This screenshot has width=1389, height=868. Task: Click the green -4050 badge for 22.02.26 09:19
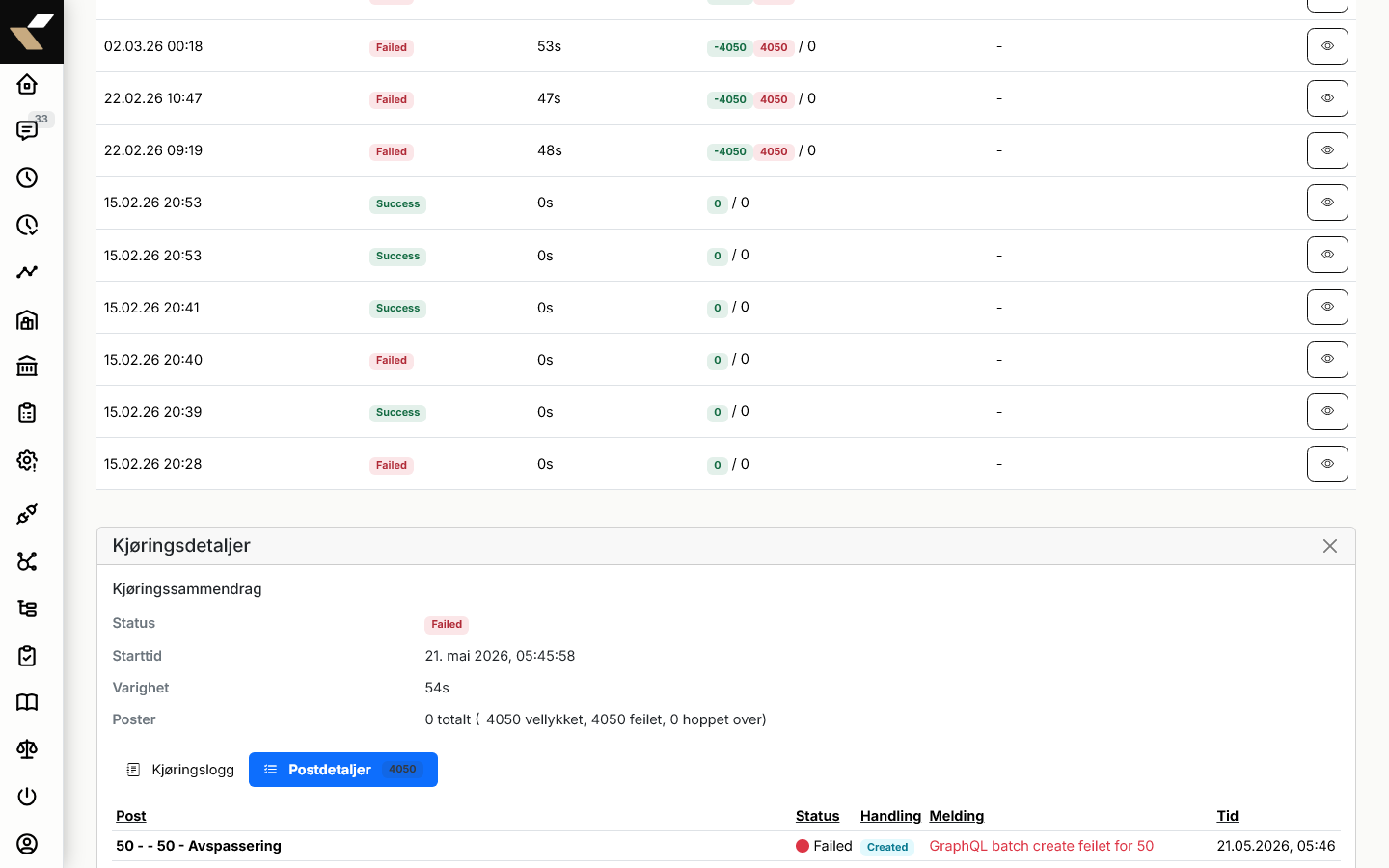[x=730, y=151]
